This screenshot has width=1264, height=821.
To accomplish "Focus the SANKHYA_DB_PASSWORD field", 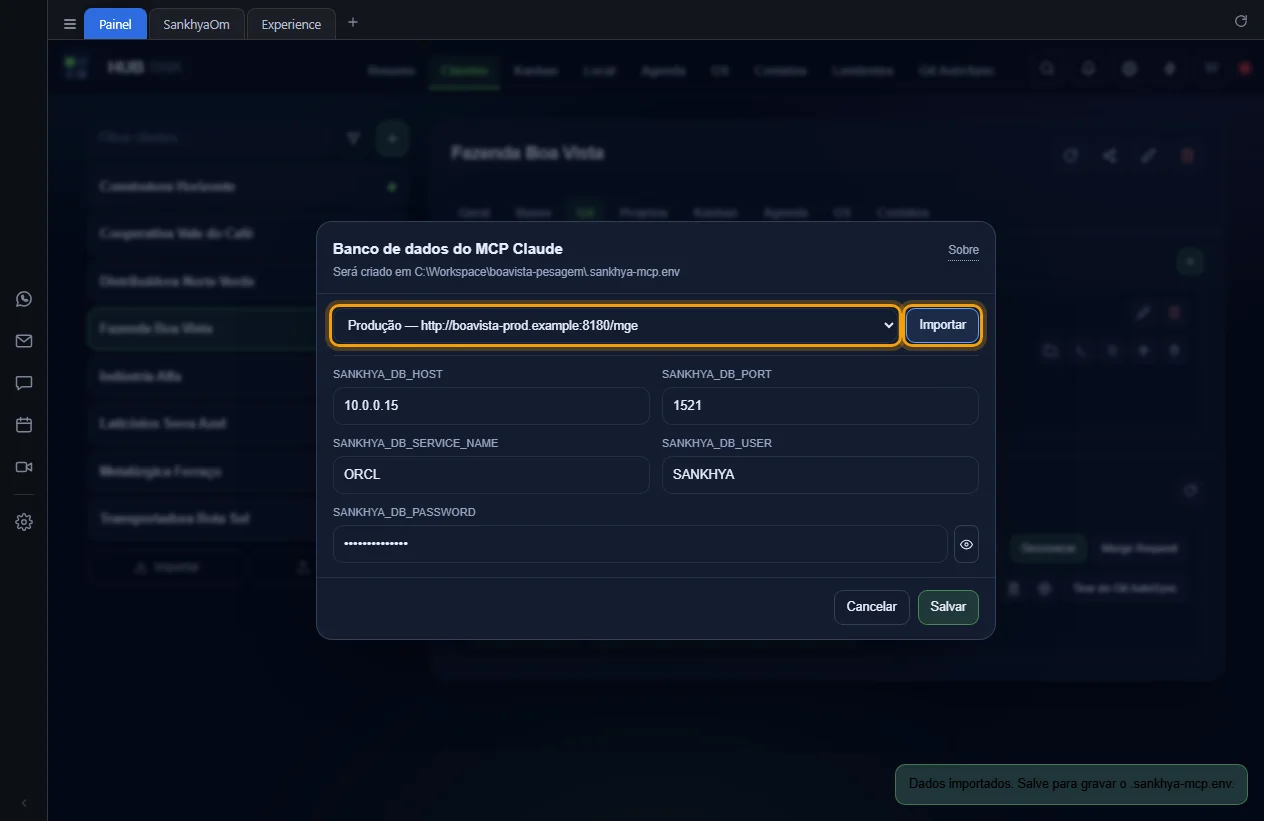I will pos(640,544).
